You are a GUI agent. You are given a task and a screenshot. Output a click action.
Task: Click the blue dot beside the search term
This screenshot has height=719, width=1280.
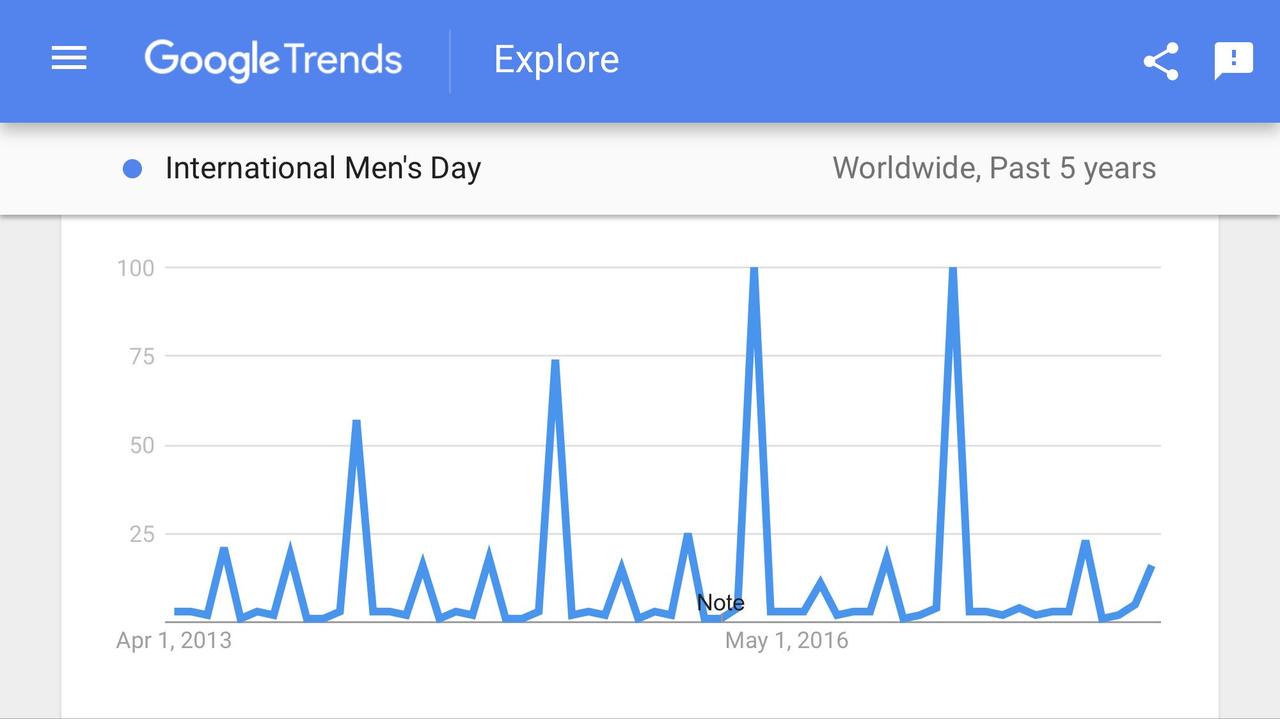[x=132, y=169]
